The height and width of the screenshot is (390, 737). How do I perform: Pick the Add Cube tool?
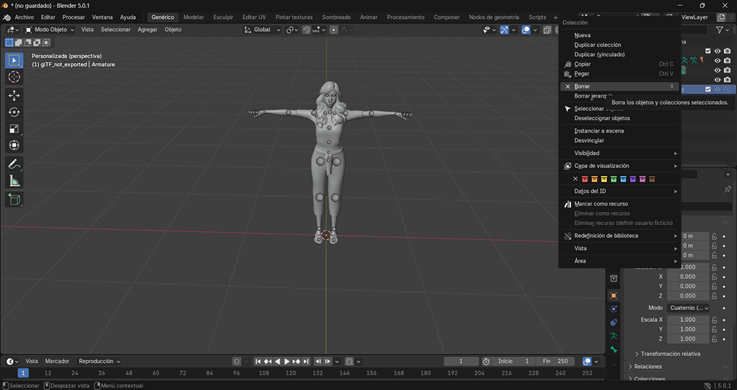(14, 200)
